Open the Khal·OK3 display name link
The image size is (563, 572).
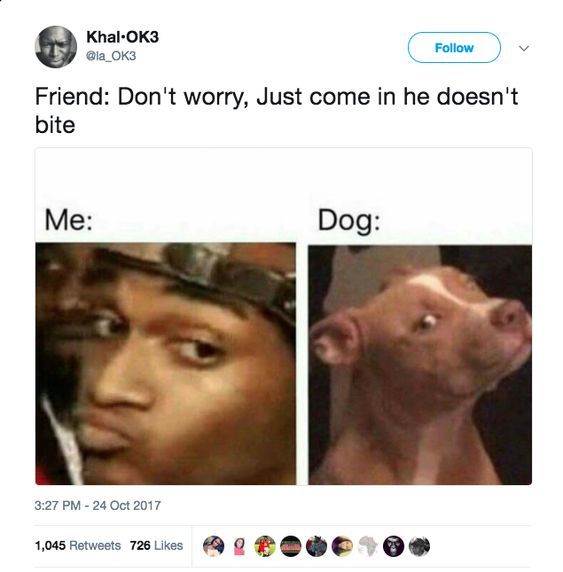tap(123, 37)
